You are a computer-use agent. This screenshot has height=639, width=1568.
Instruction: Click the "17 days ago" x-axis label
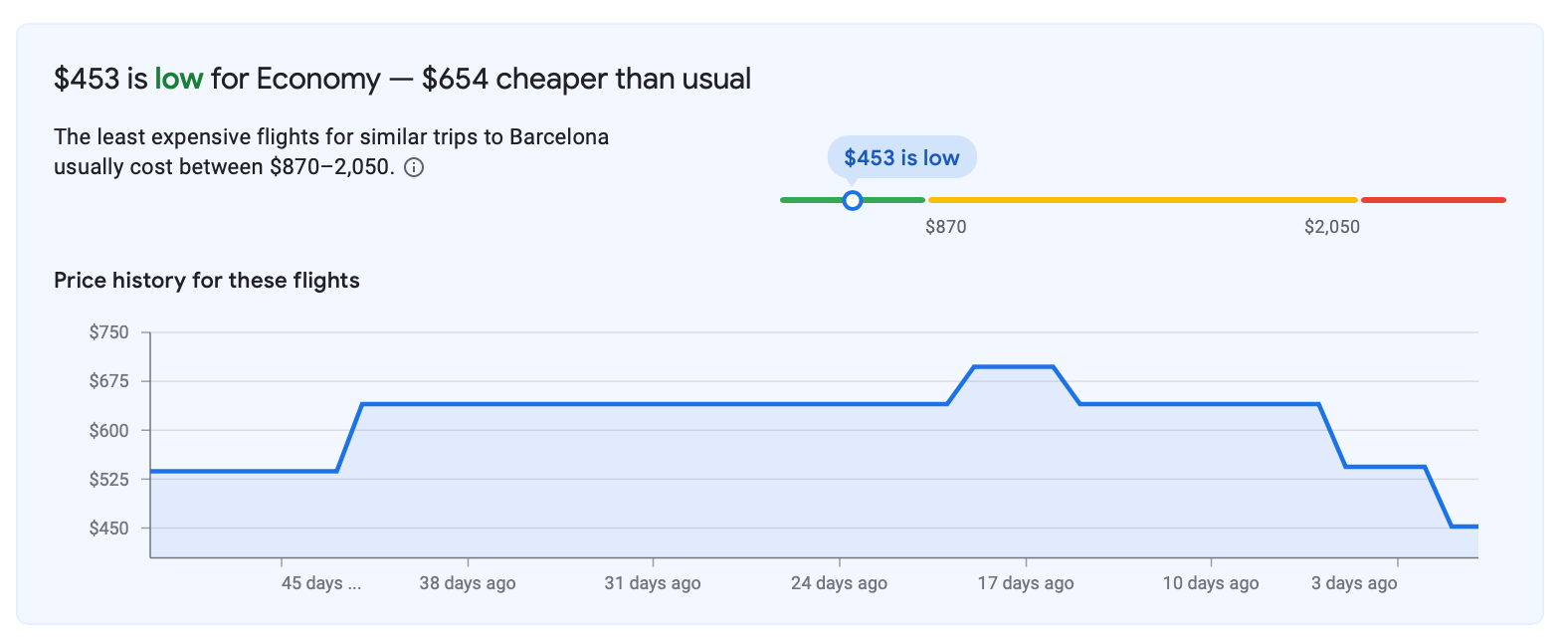(x=1026, y=583)
